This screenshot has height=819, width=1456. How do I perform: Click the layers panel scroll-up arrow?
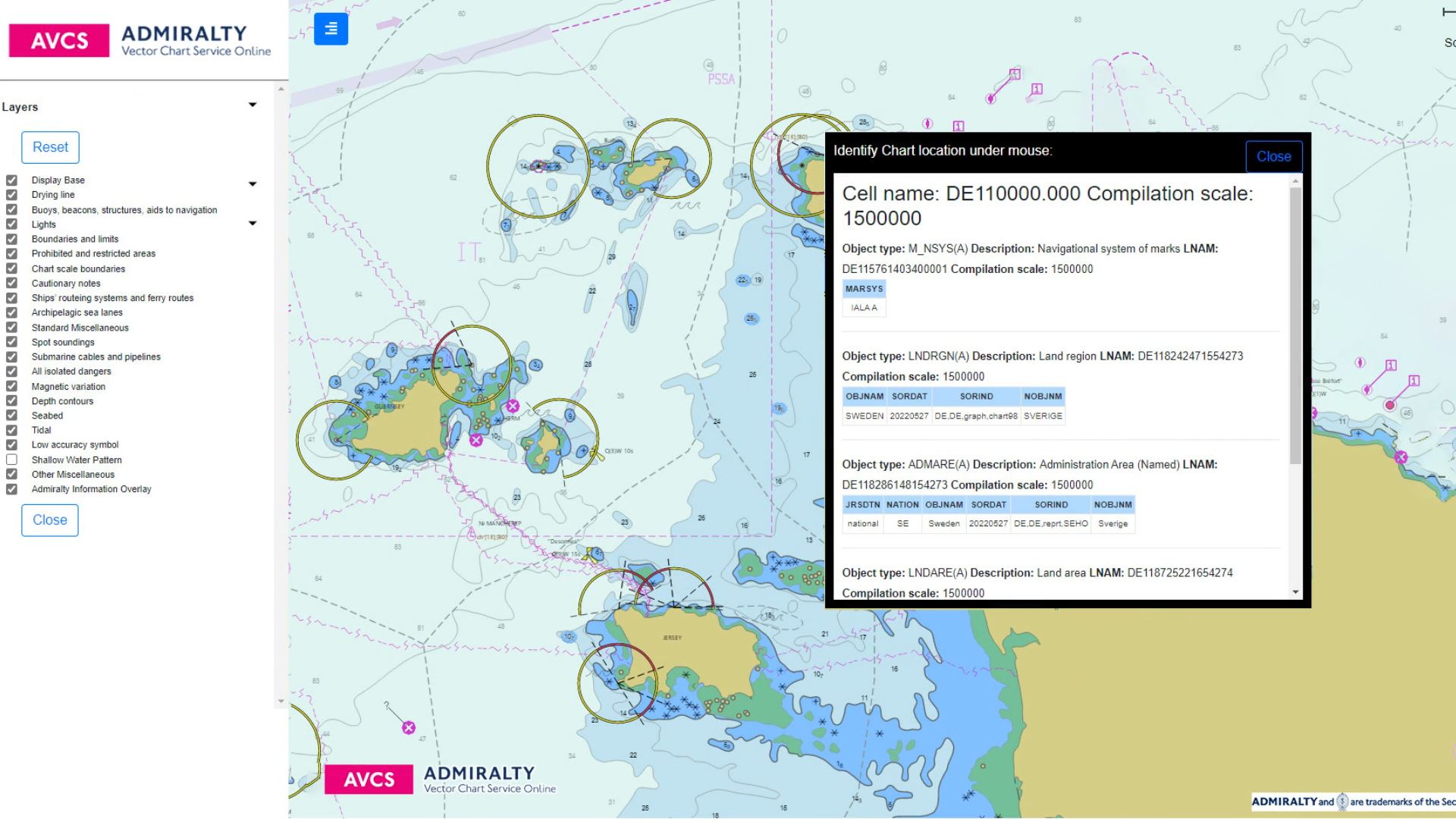pyautogui.click(x=281, y=89)
